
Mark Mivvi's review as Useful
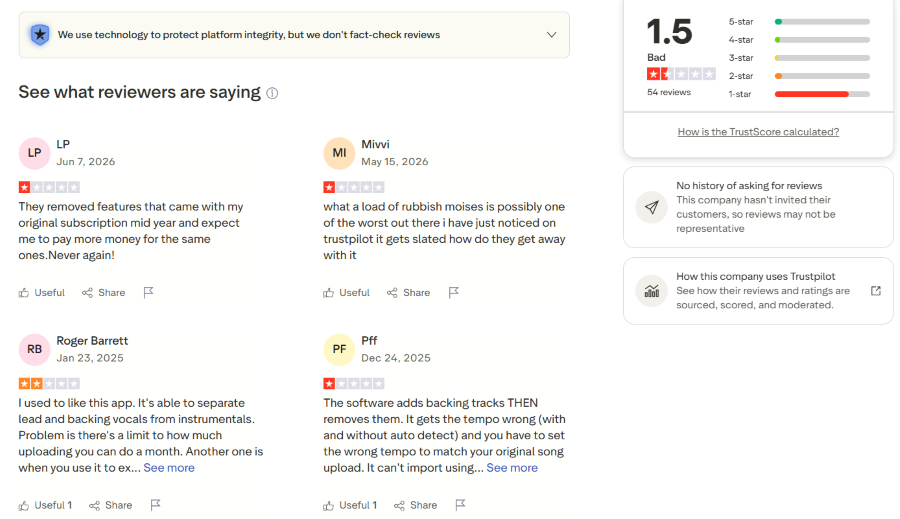pyautogui.click(x=346, y=293)
